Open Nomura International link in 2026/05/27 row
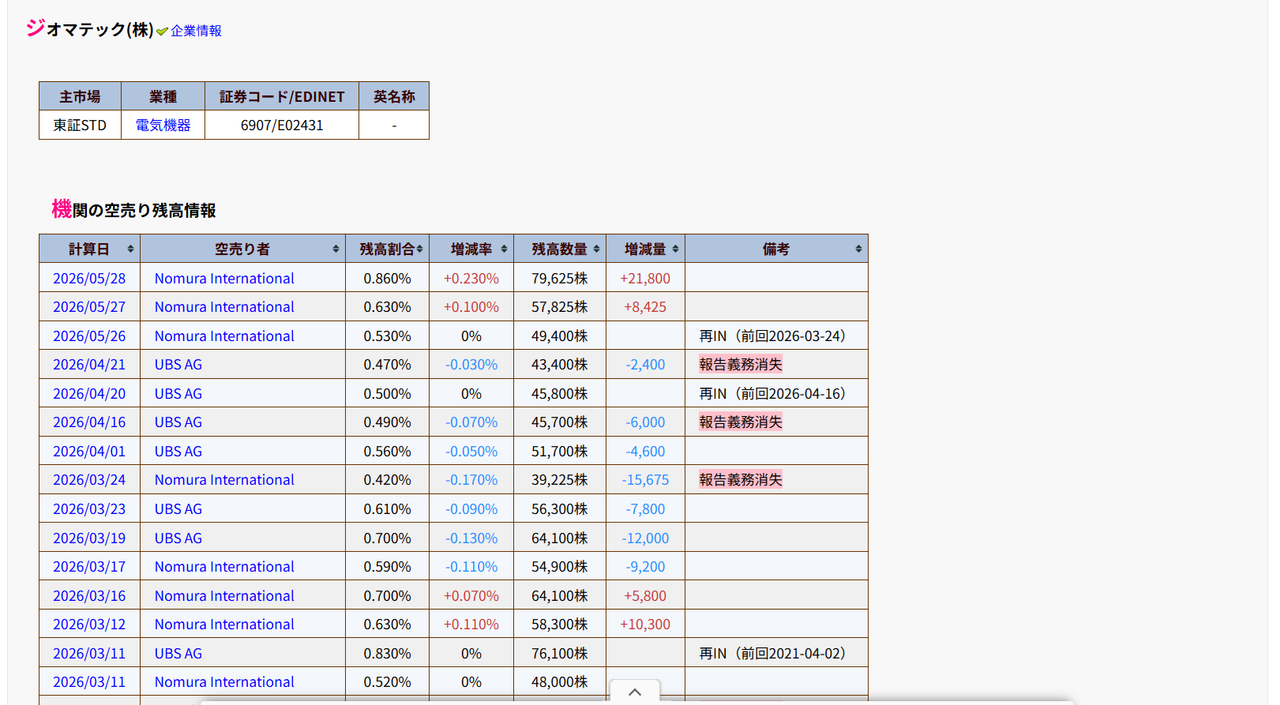This screenshot has width=1280, height=705. 224,307
